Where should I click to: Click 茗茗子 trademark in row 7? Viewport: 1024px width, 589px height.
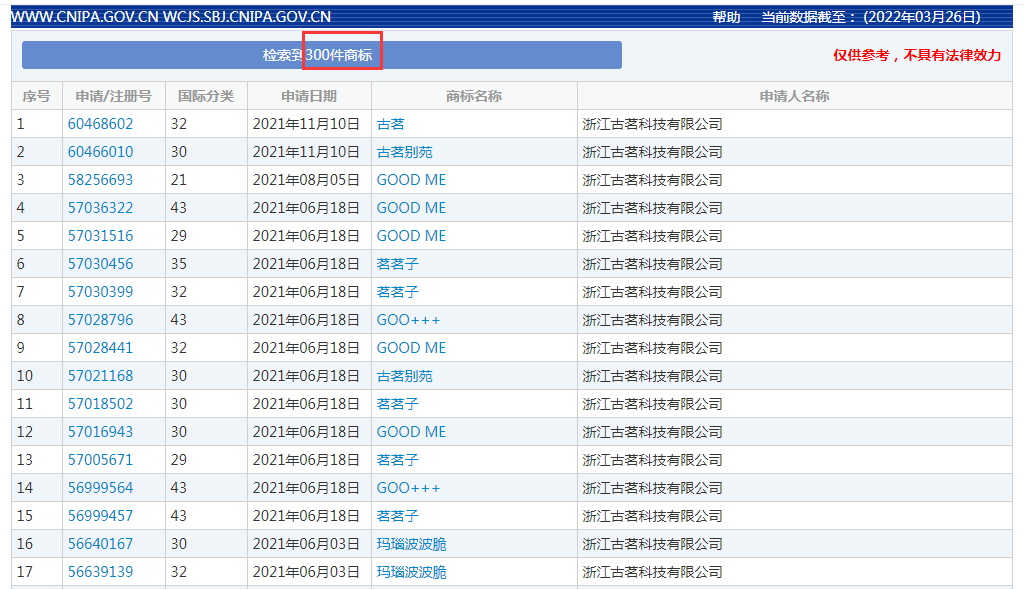[x=398, y=292]
